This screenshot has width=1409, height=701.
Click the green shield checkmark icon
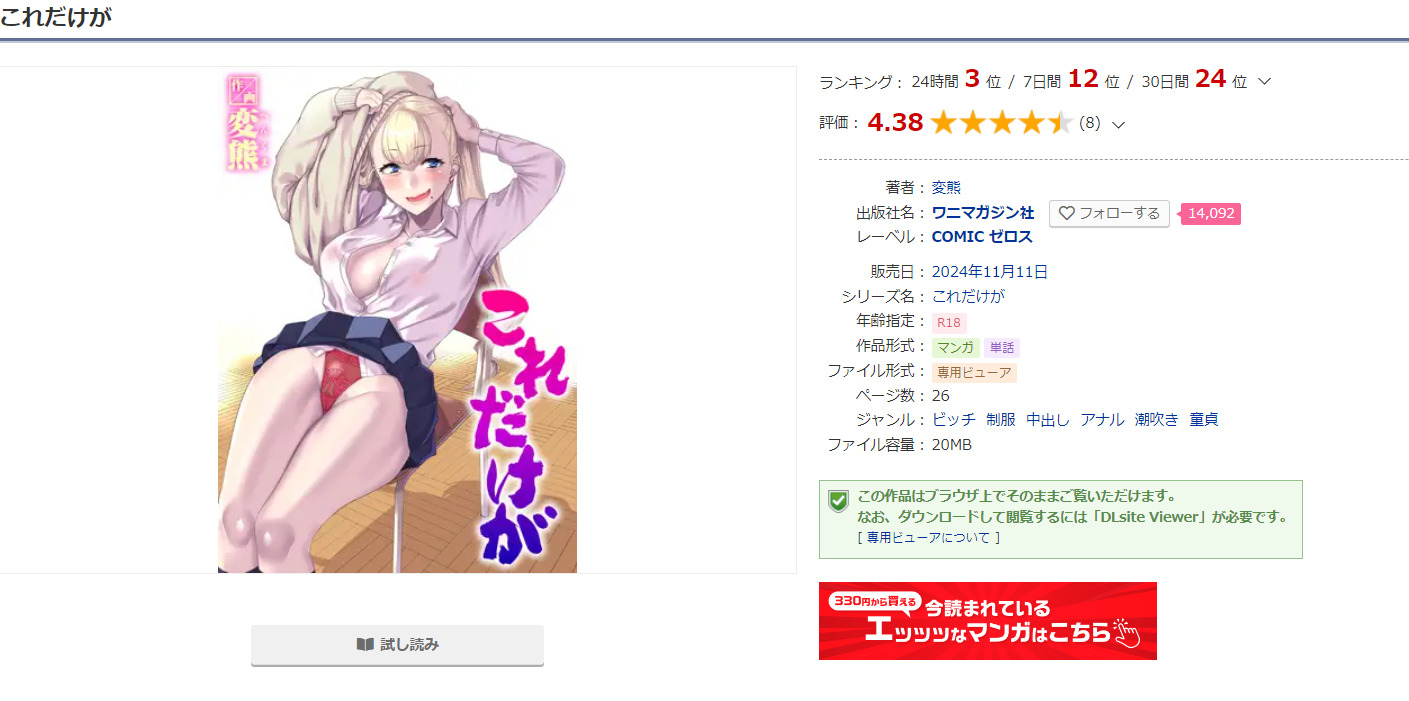[839, 501]
